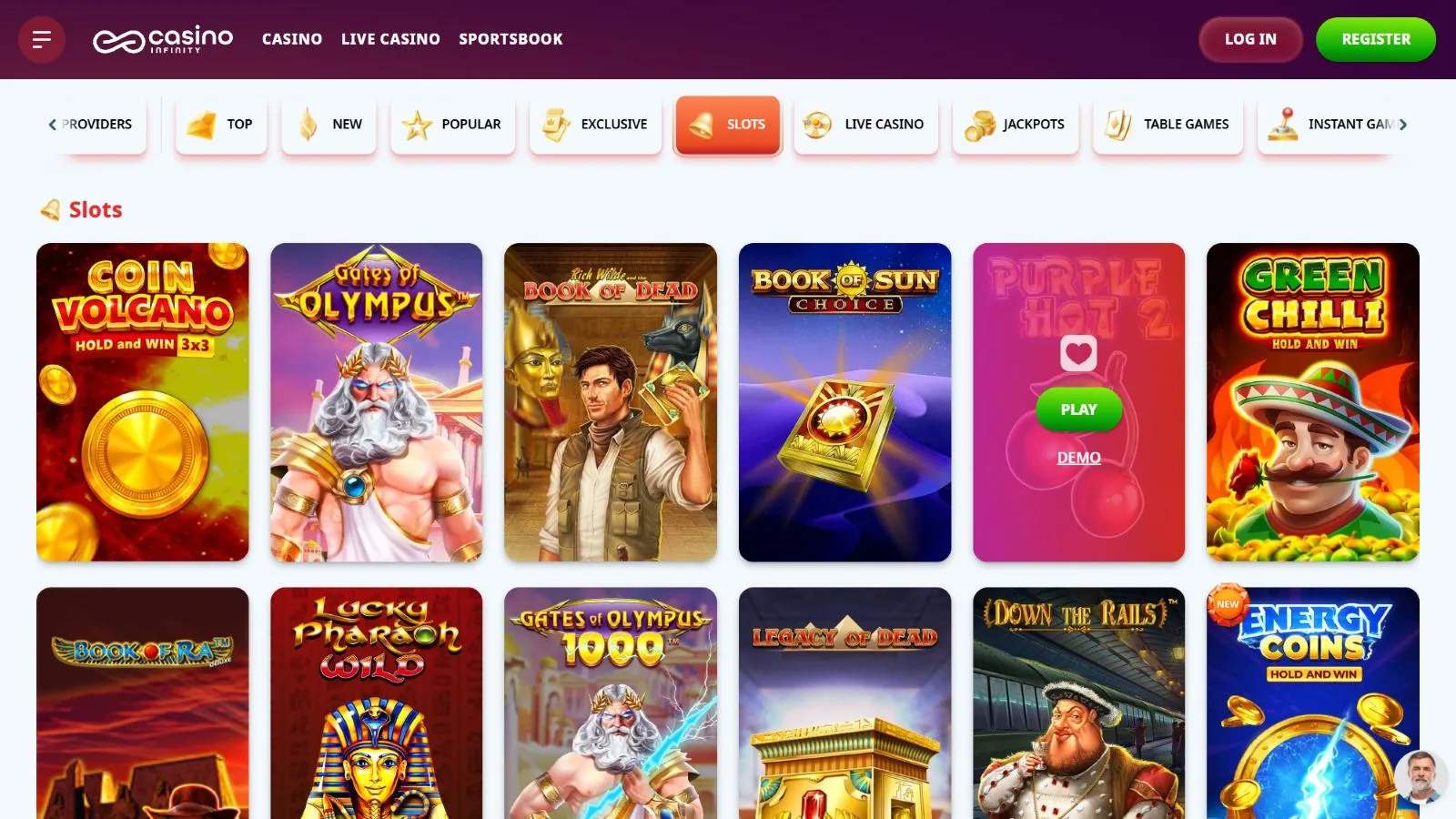Open the hamburger menu button
The height and width of the screenshot is (819, 1456).
[x=42, y=39]
